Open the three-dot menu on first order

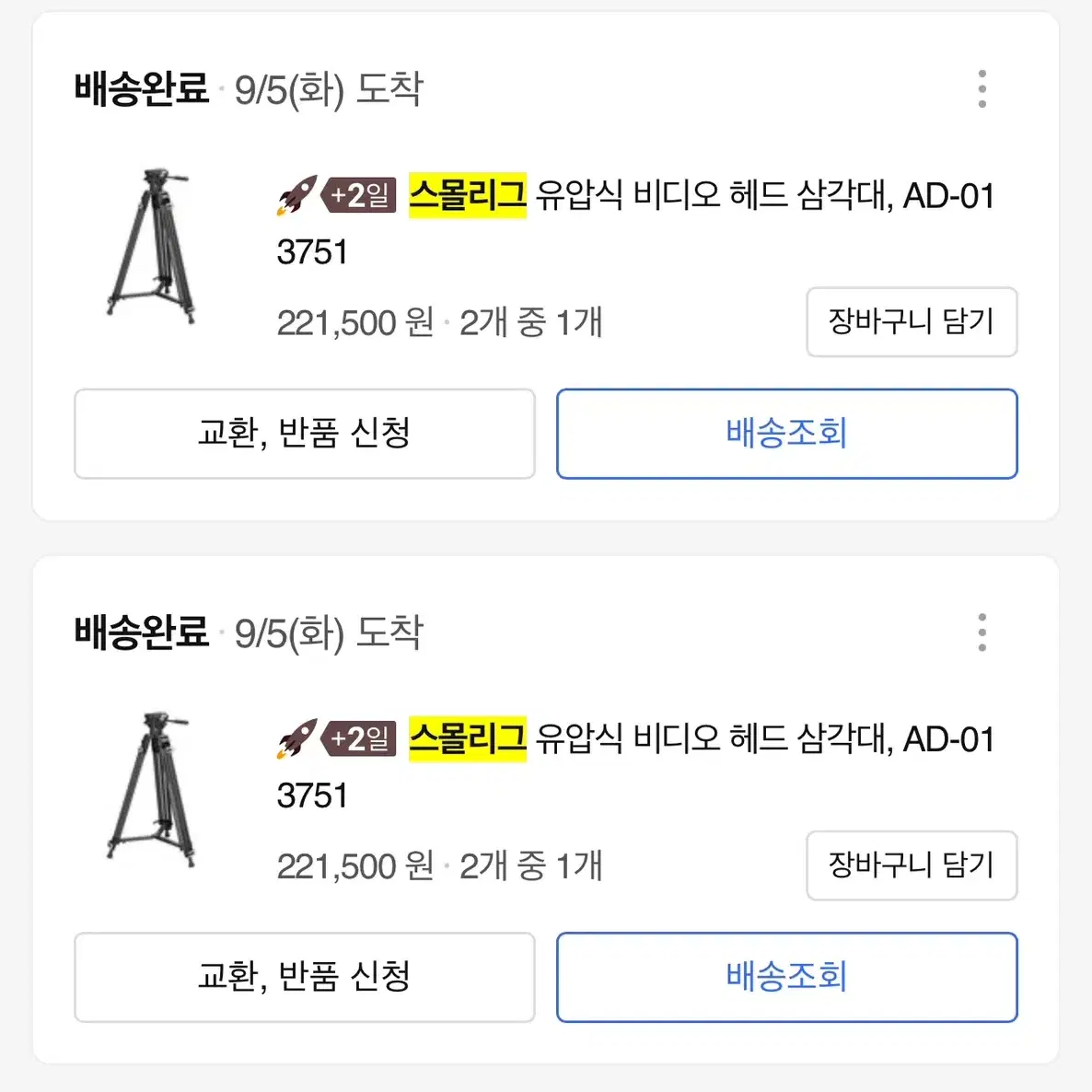tap(982, 89)
